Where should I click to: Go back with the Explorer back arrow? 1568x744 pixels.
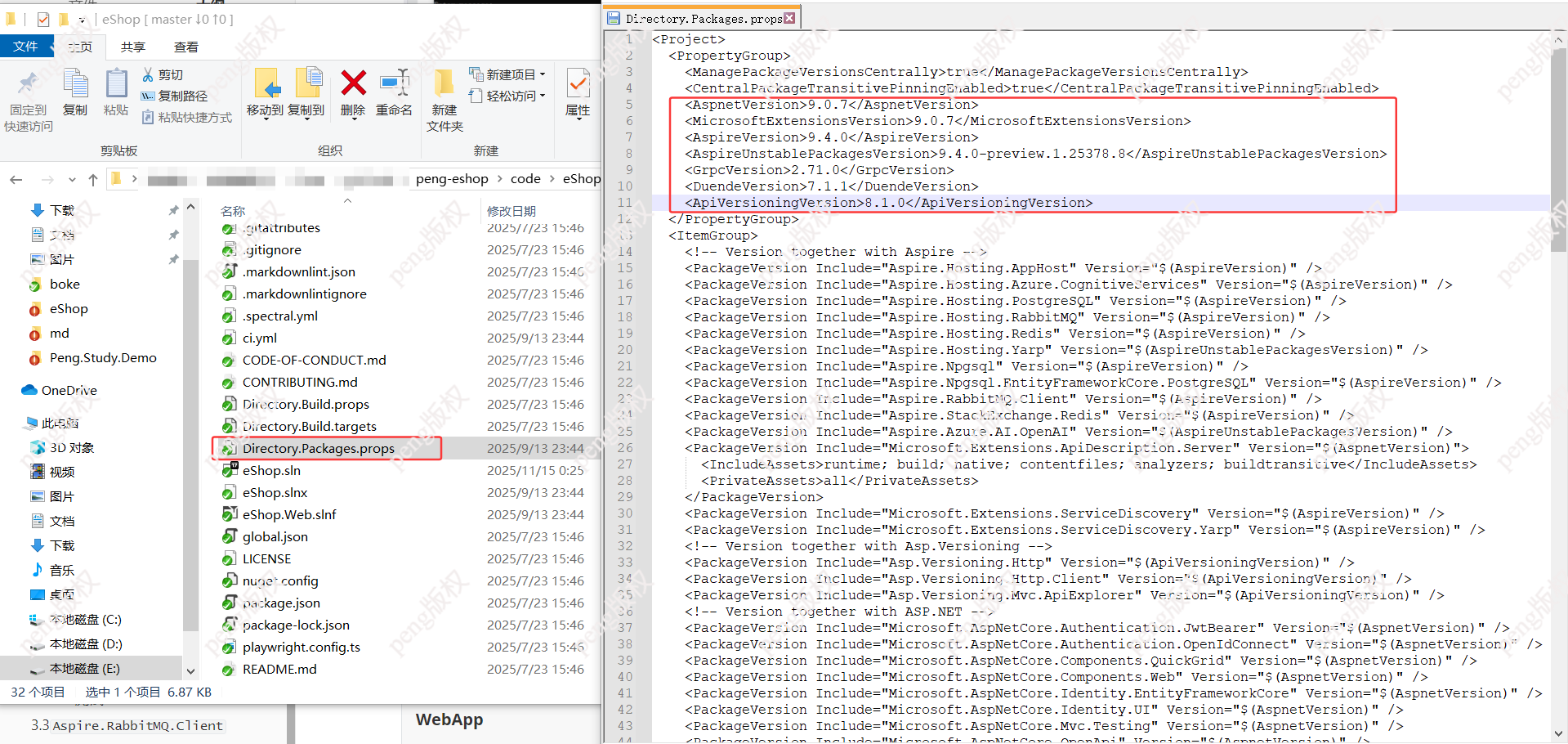click(x=16, y=180)
